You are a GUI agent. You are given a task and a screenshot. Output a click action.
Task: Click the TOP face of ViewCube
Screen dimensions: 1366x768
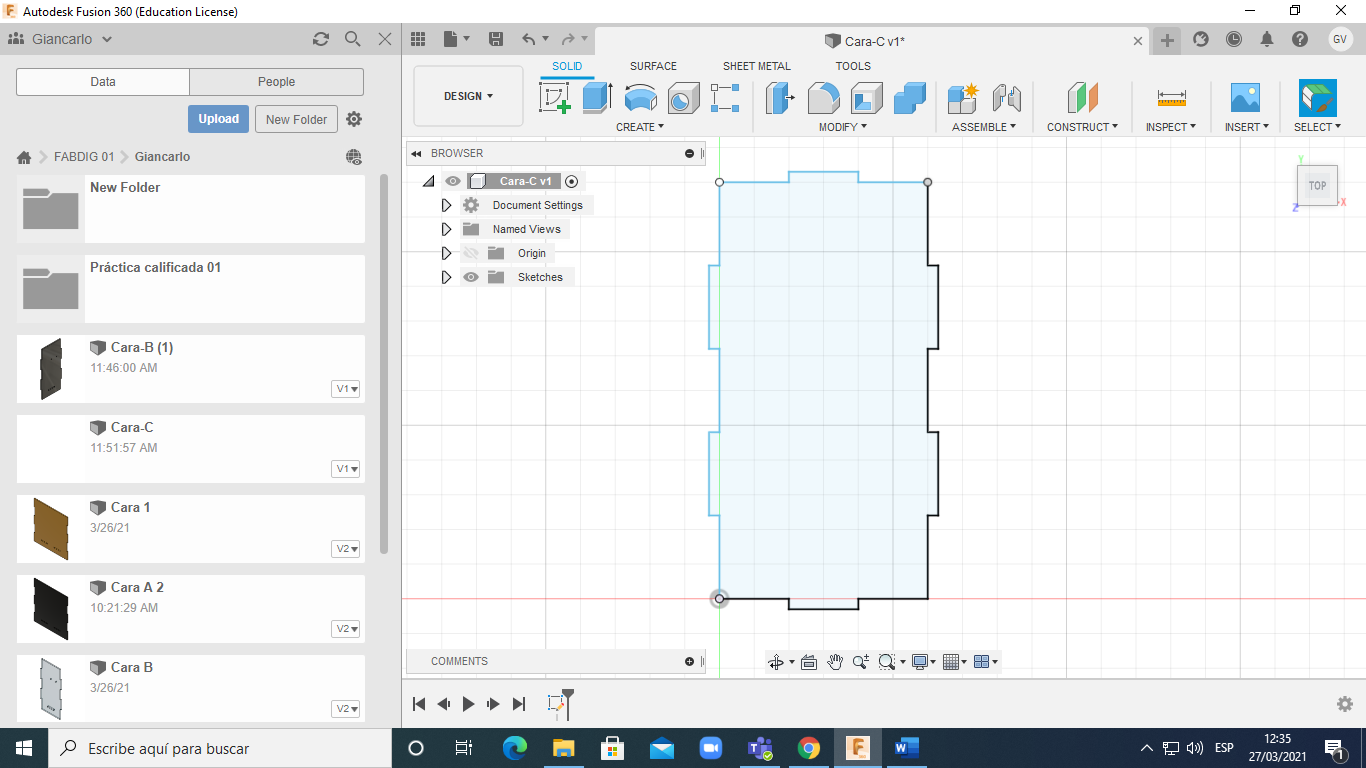click(1317, 186)
